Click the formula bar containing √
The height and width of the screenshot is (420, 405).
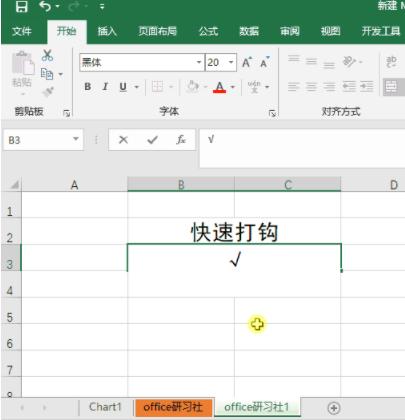302,148
